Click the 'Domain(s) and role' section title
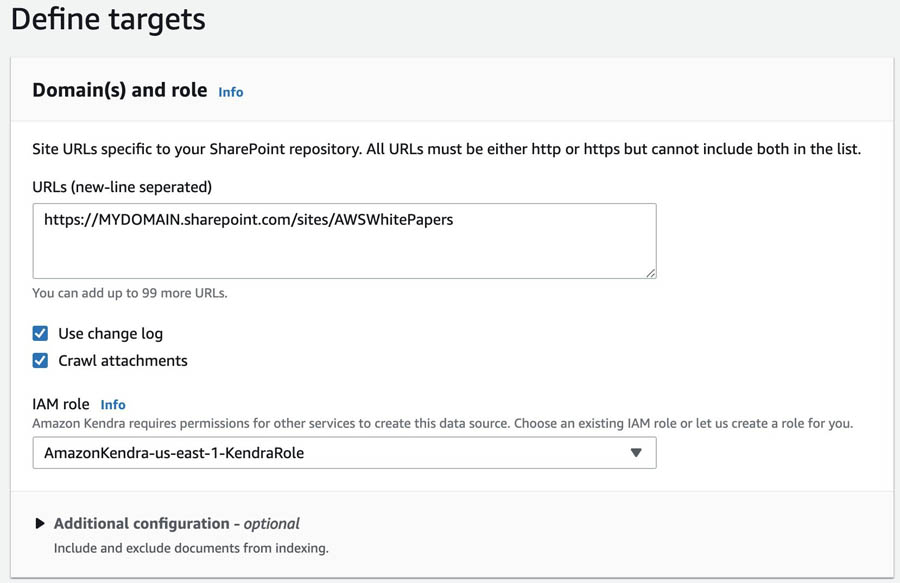900x583 pixels. 120,90
